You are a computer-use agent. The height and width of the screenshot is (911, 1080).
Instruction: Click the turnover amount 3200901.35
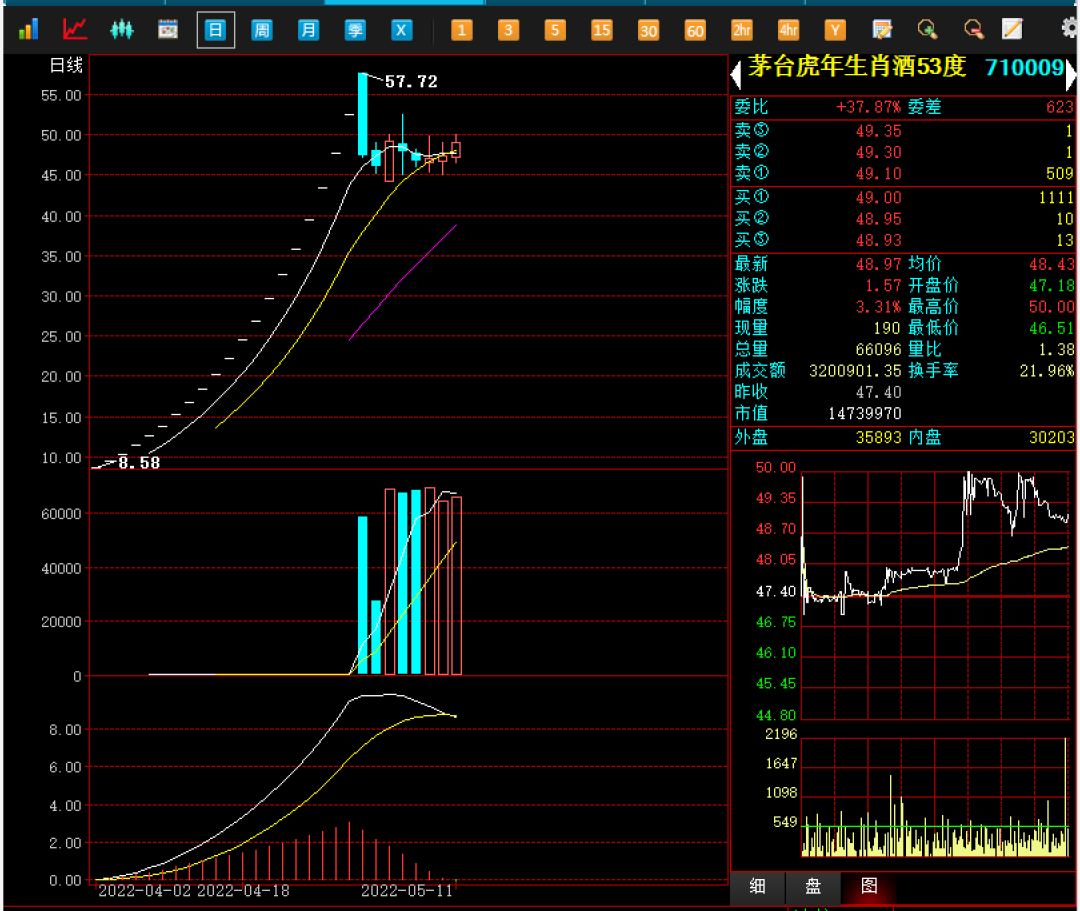point(855,371)
